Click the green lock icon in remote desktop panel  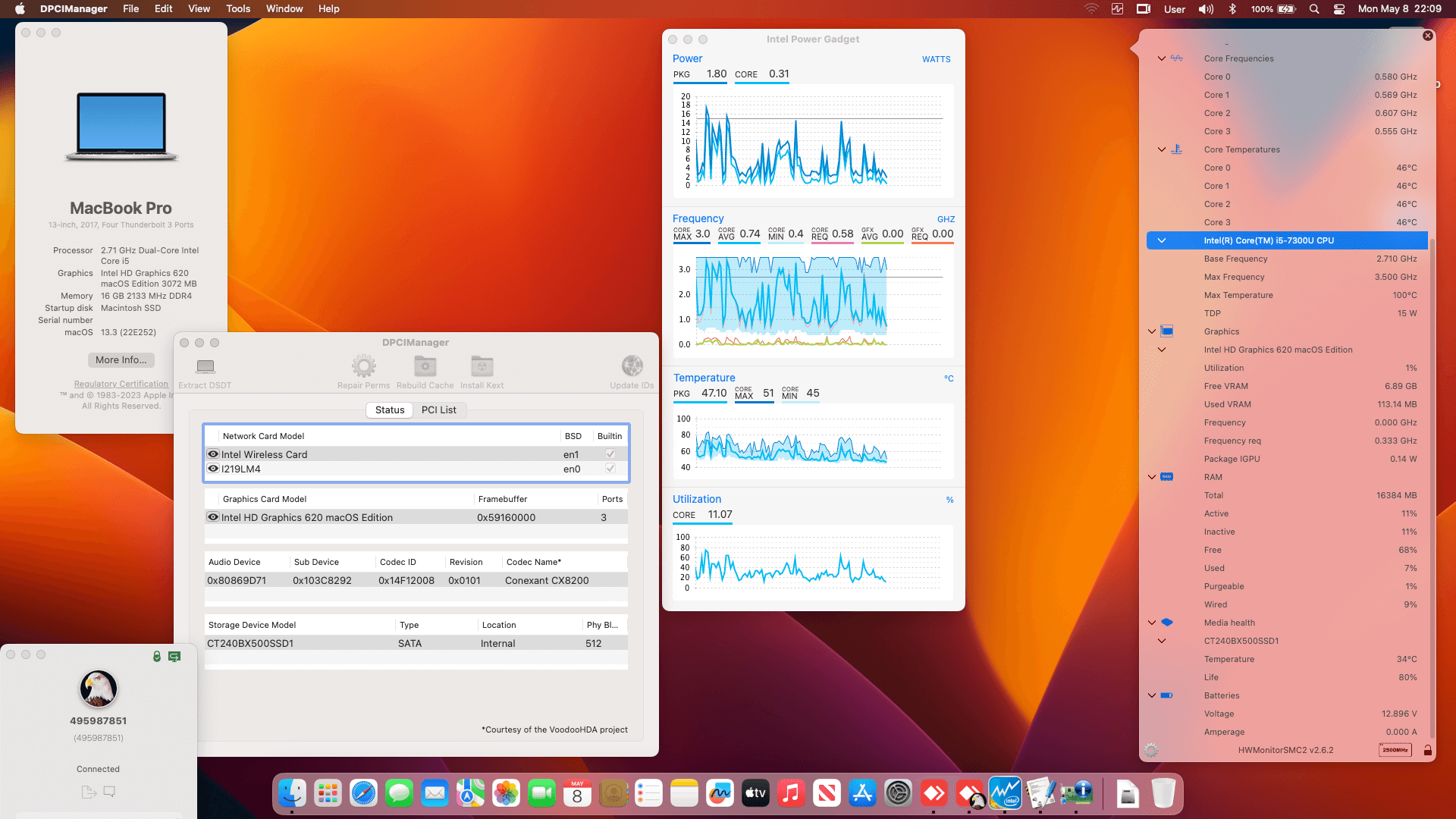[157, 656]
